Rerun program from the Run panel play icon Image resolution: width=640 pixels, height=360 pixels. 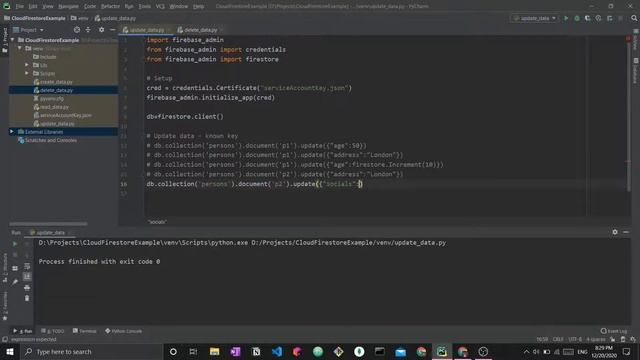click(x=15, y=244)
